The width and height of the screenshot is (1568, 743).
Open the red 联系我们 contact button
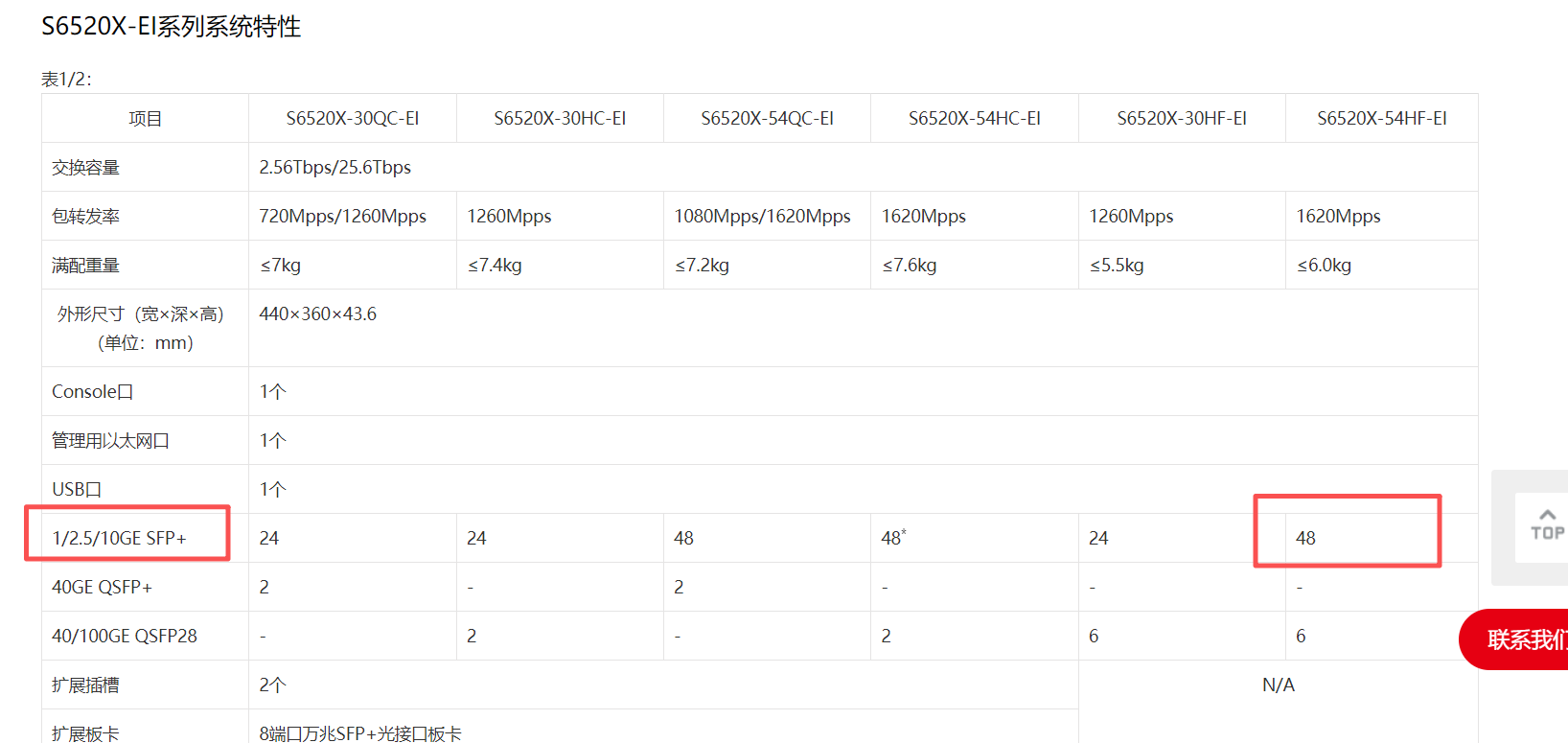(x=1524, y=639)
